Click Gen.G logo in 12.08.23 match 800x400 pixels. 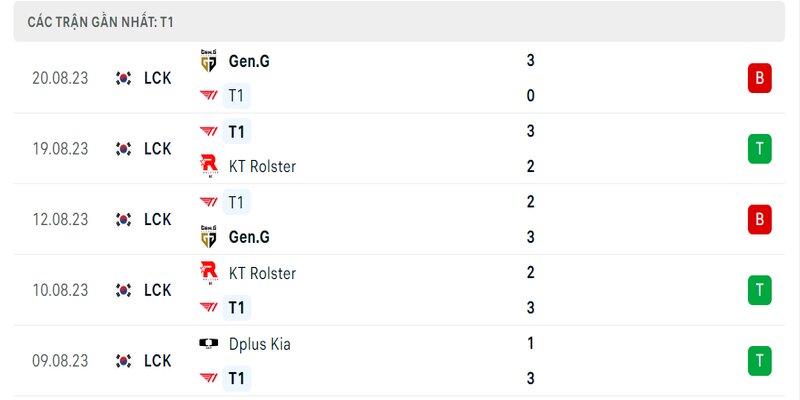208,237
